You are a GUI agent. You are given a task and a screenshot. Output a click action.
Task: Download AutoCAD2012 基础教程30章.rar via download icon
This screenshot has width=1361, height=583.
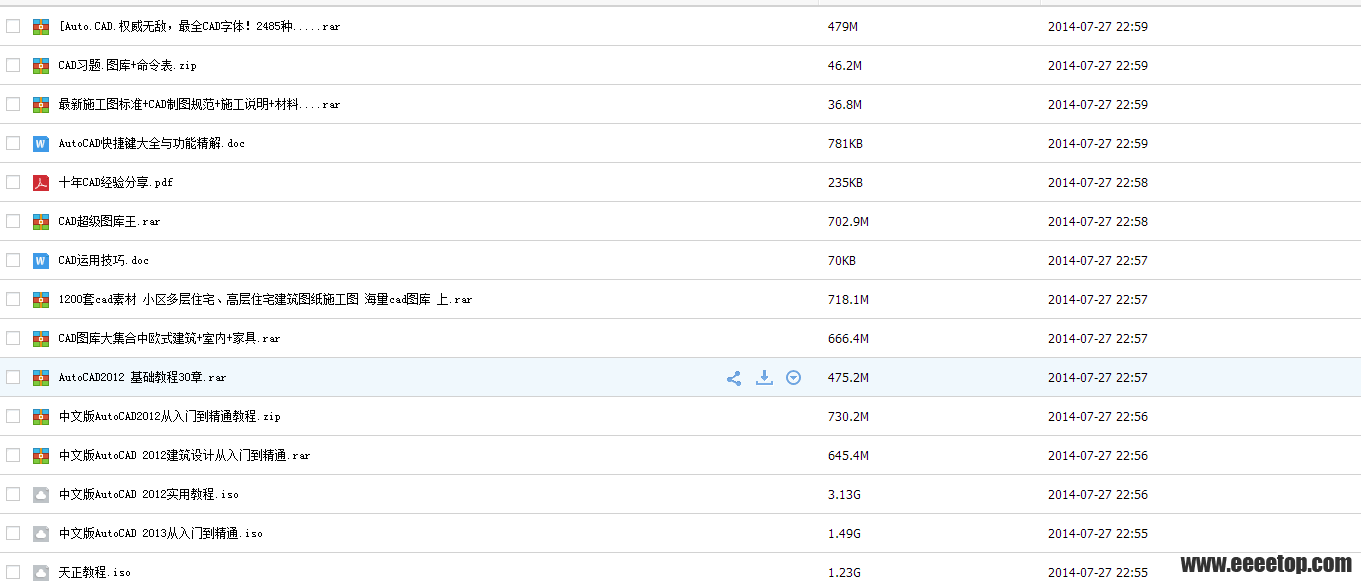[x=764, y=378]
